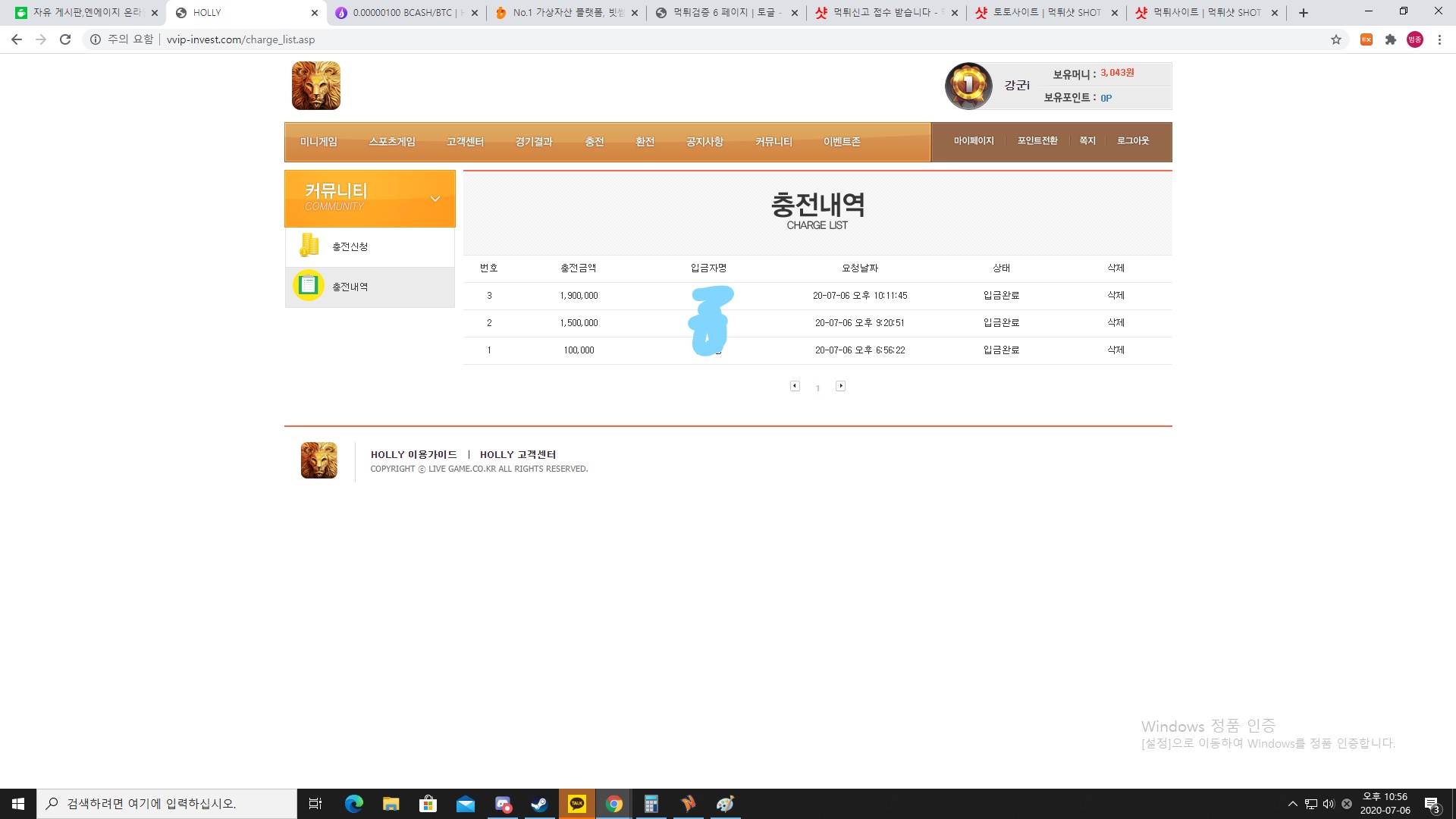
Task: Click the 100,000 charge amount cell
Action: [x=579, y=350]
